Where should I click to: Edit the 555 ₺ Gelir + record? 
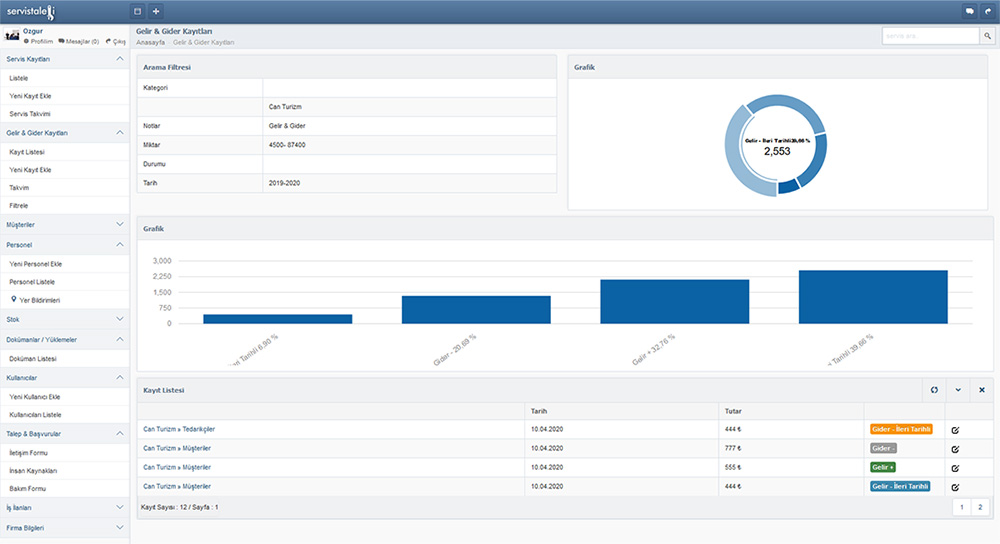point(955,467)
